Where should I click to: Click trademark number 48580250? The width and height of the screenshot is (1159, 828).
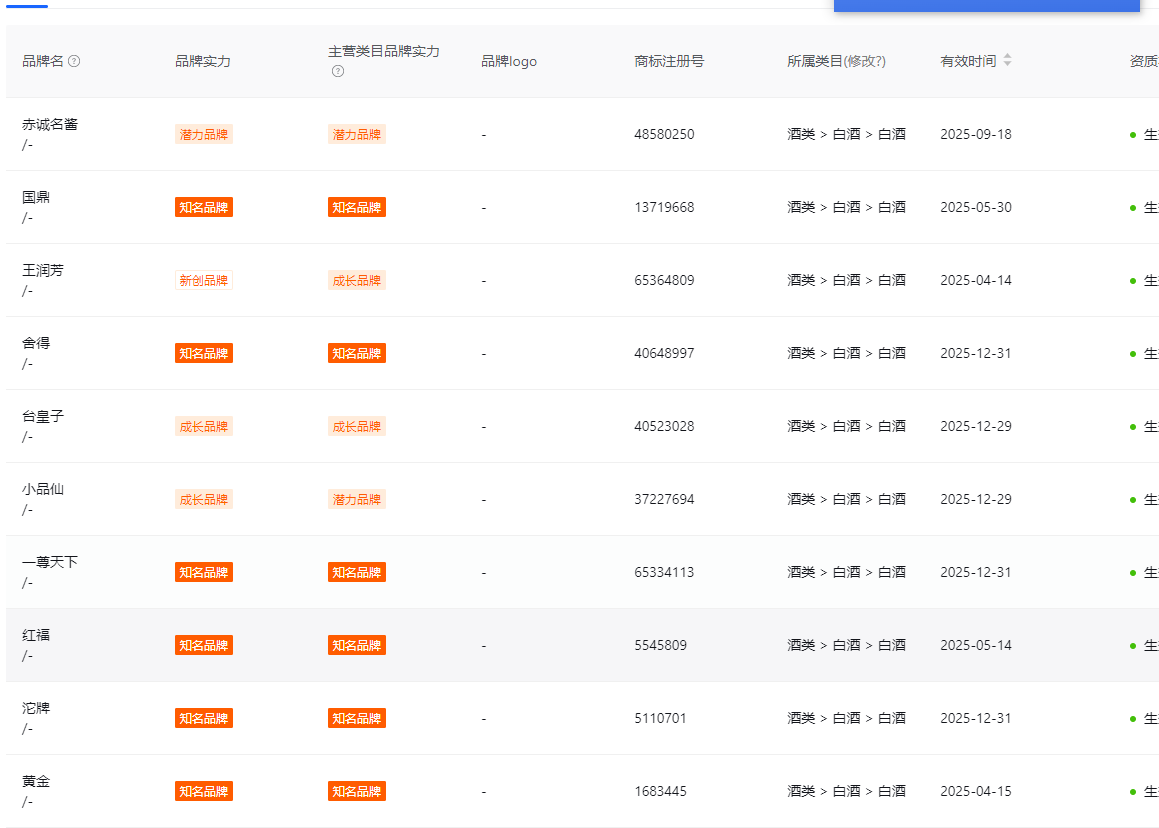pos(664,135)
